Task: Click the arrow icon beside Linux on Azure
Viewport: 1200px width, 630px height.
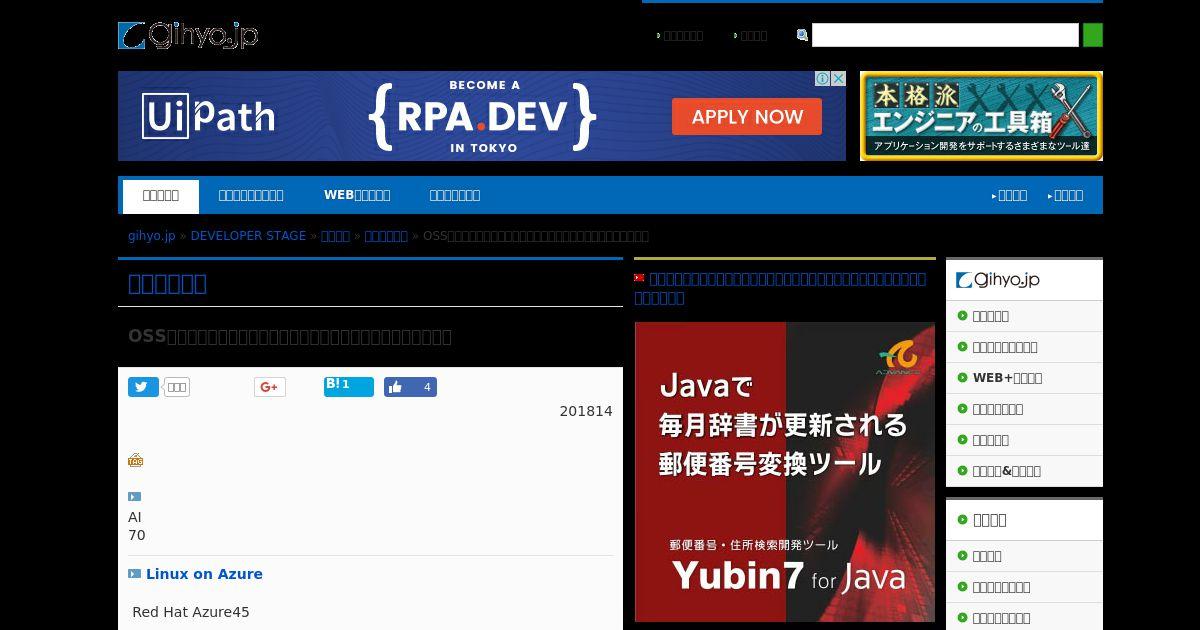Action: (135, 574)
